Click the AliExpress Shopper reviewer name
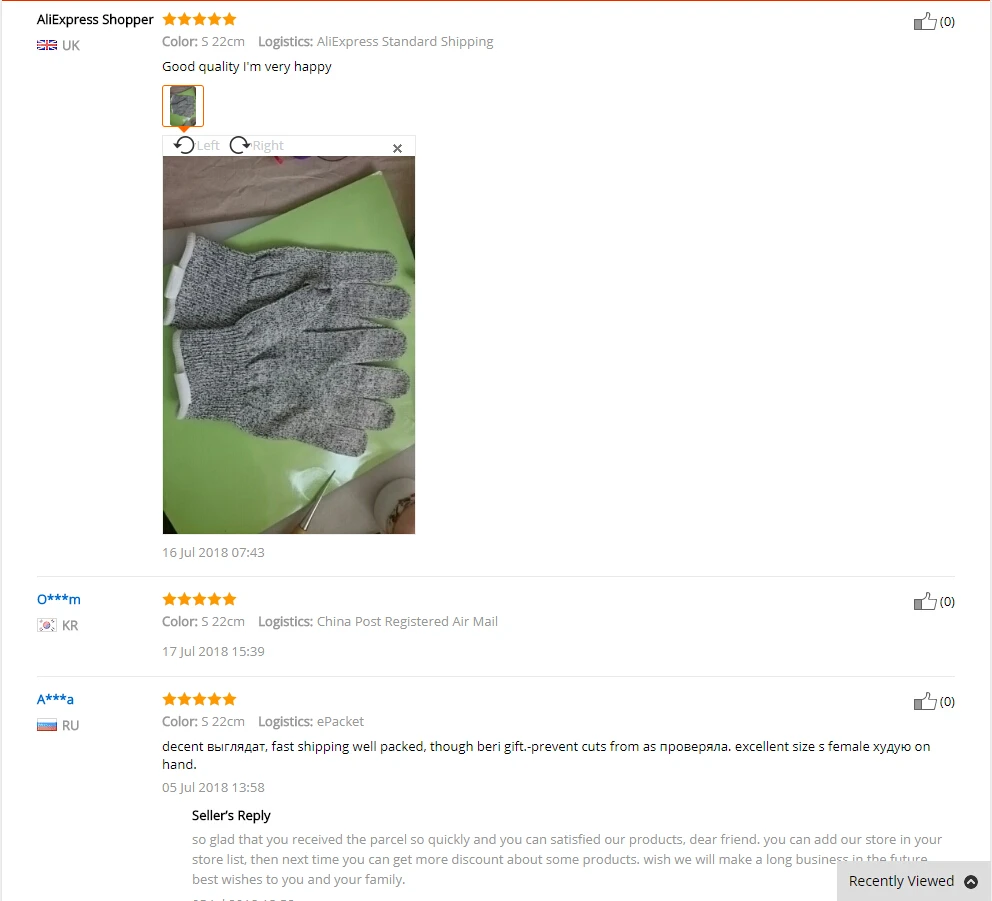 95,20
